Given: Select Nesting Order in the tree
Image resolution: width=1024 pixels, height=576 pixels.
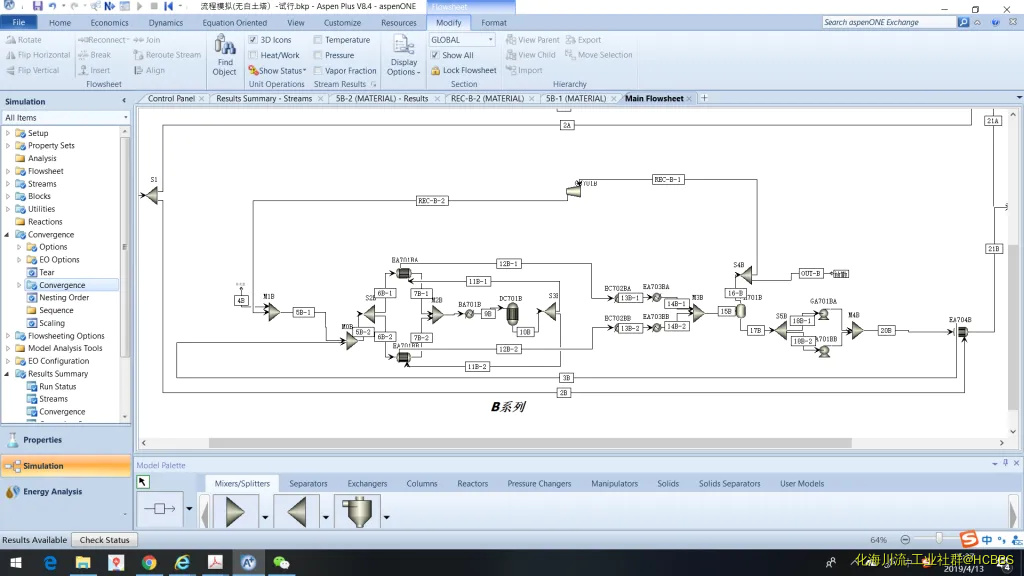Looking at the screenshot, I should [x=64, y=298].
